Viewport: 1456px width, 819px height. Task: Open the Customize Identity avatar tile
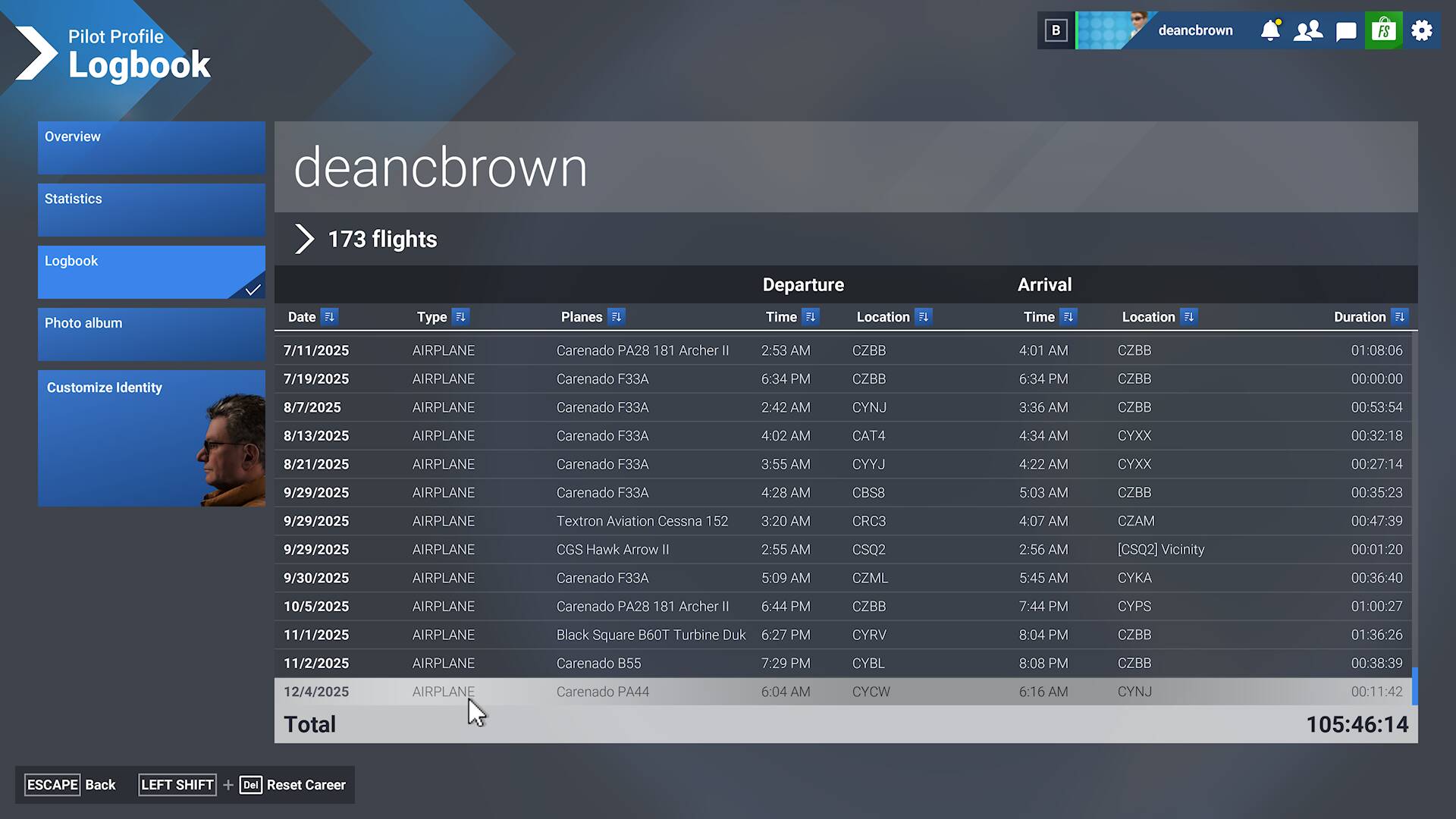[152, 438]
